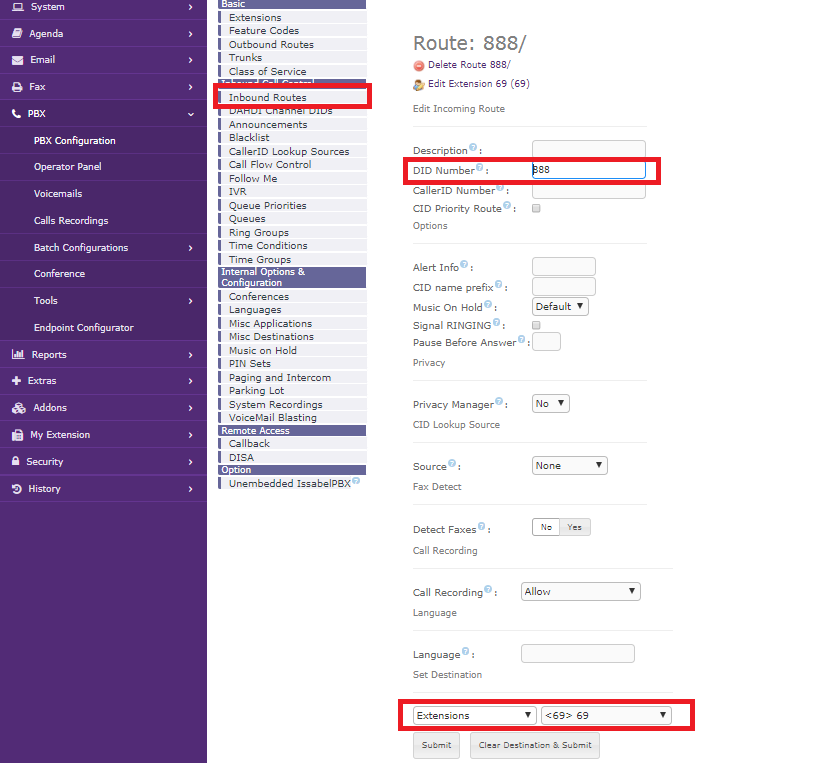Tick the Signal RINGING checkbox
Screen dimensions: 838x763
click(536, 325)
